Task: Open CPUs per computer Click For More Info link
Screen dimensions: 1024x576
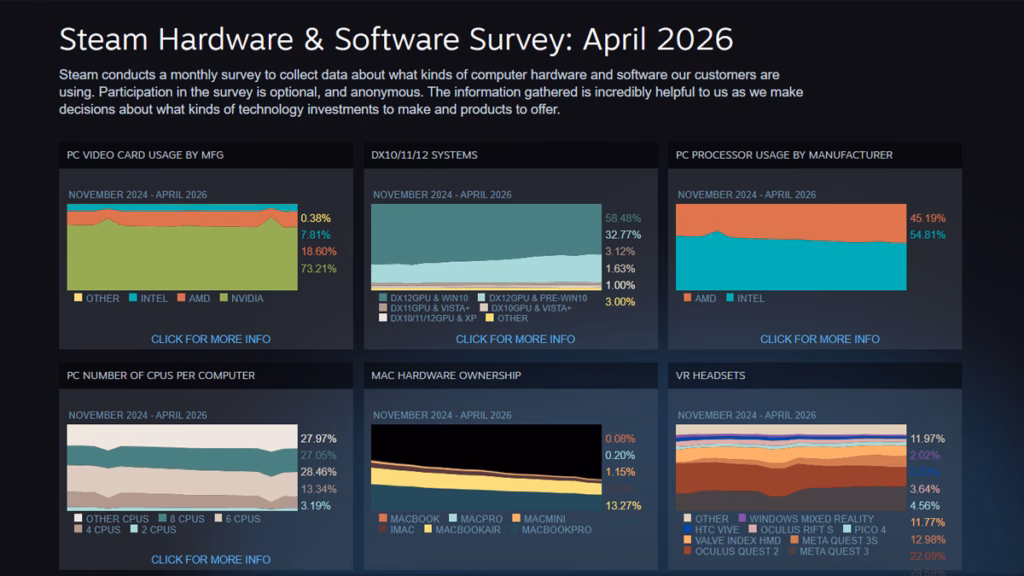Action: point(210,560)
